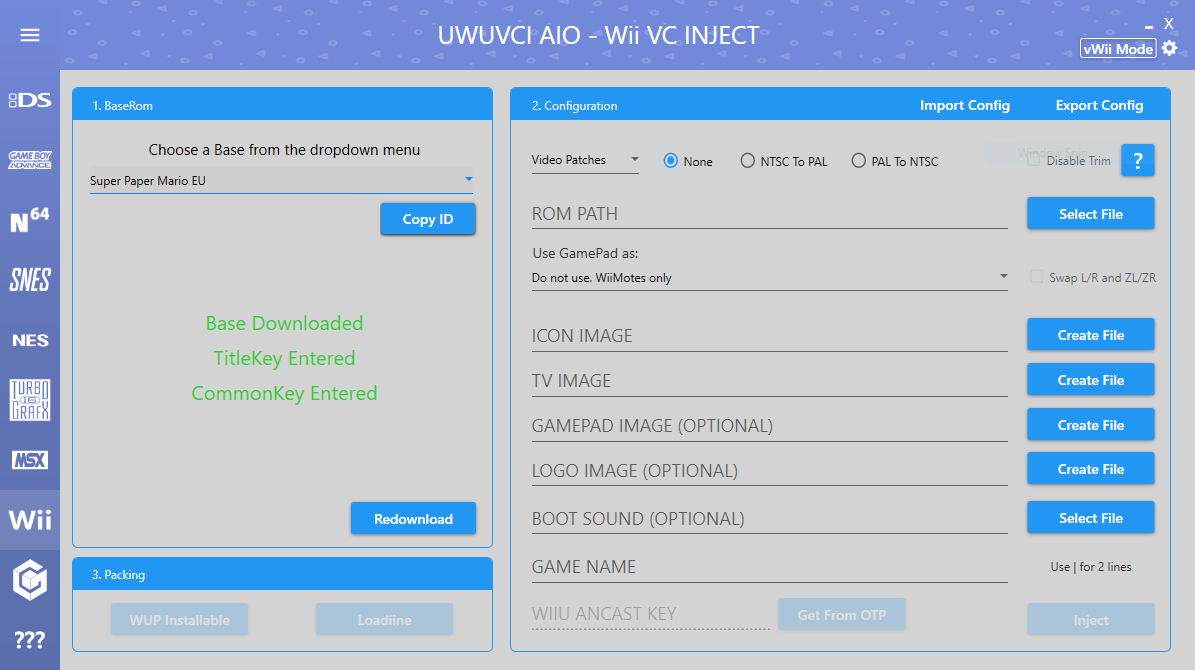Click Export Config

tap(1099, 105)
